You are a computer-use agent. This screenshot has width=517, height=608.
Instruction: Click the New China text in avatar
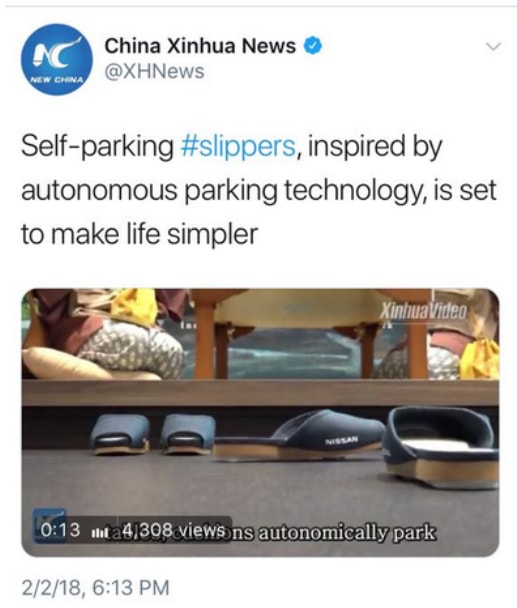tap(57, 80)
